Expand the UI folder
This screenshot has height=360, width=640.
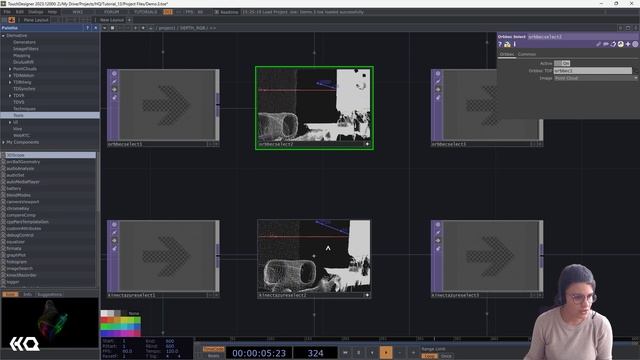tap(10, 122)
